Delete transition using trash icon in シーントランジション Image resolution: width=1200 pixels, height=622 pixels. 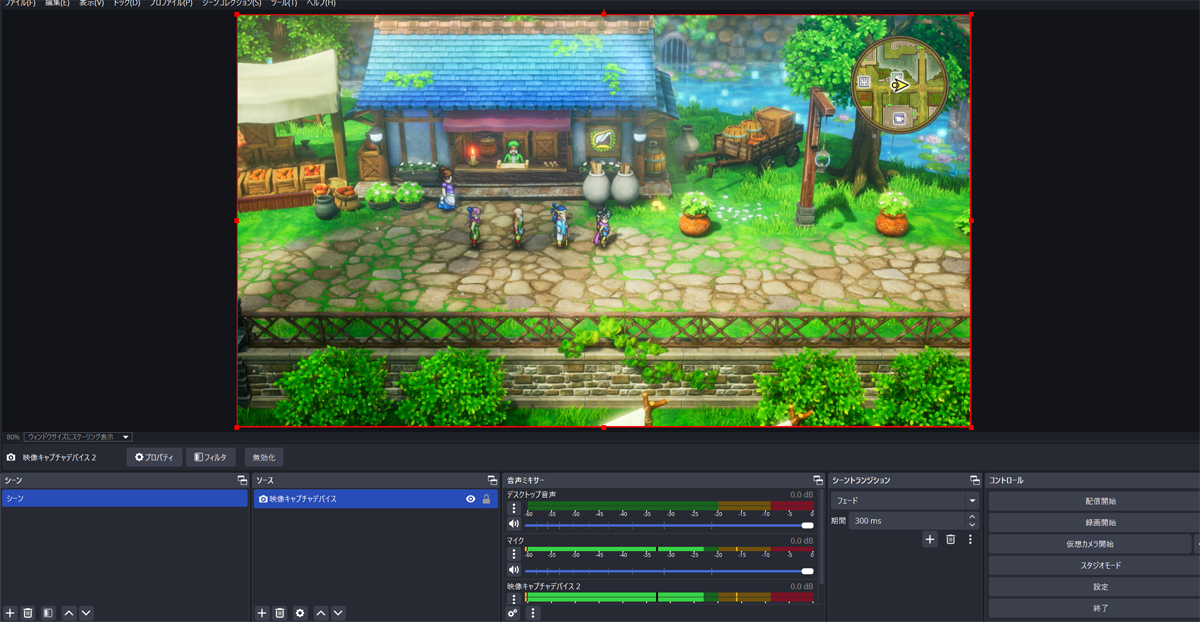click(950, 539)
